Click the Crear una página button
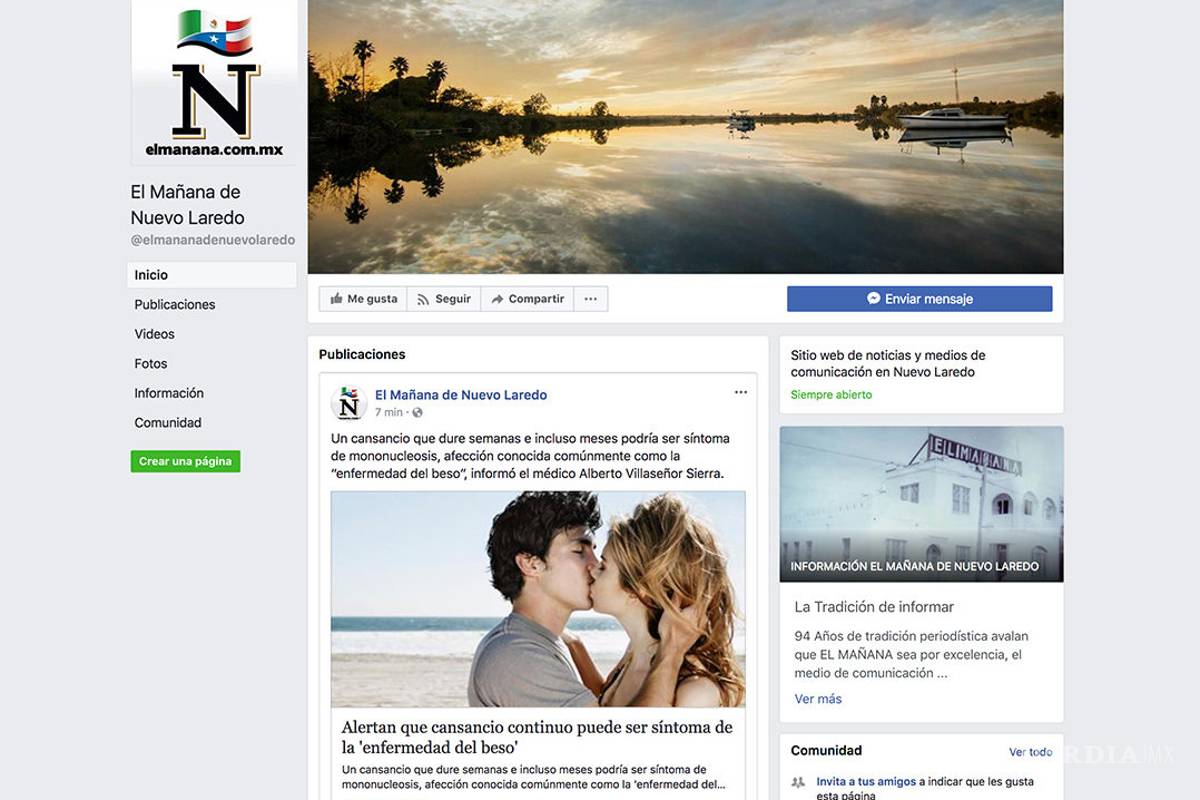Image resolution: width=1200 pixels, height=800 pixels. 185,461
